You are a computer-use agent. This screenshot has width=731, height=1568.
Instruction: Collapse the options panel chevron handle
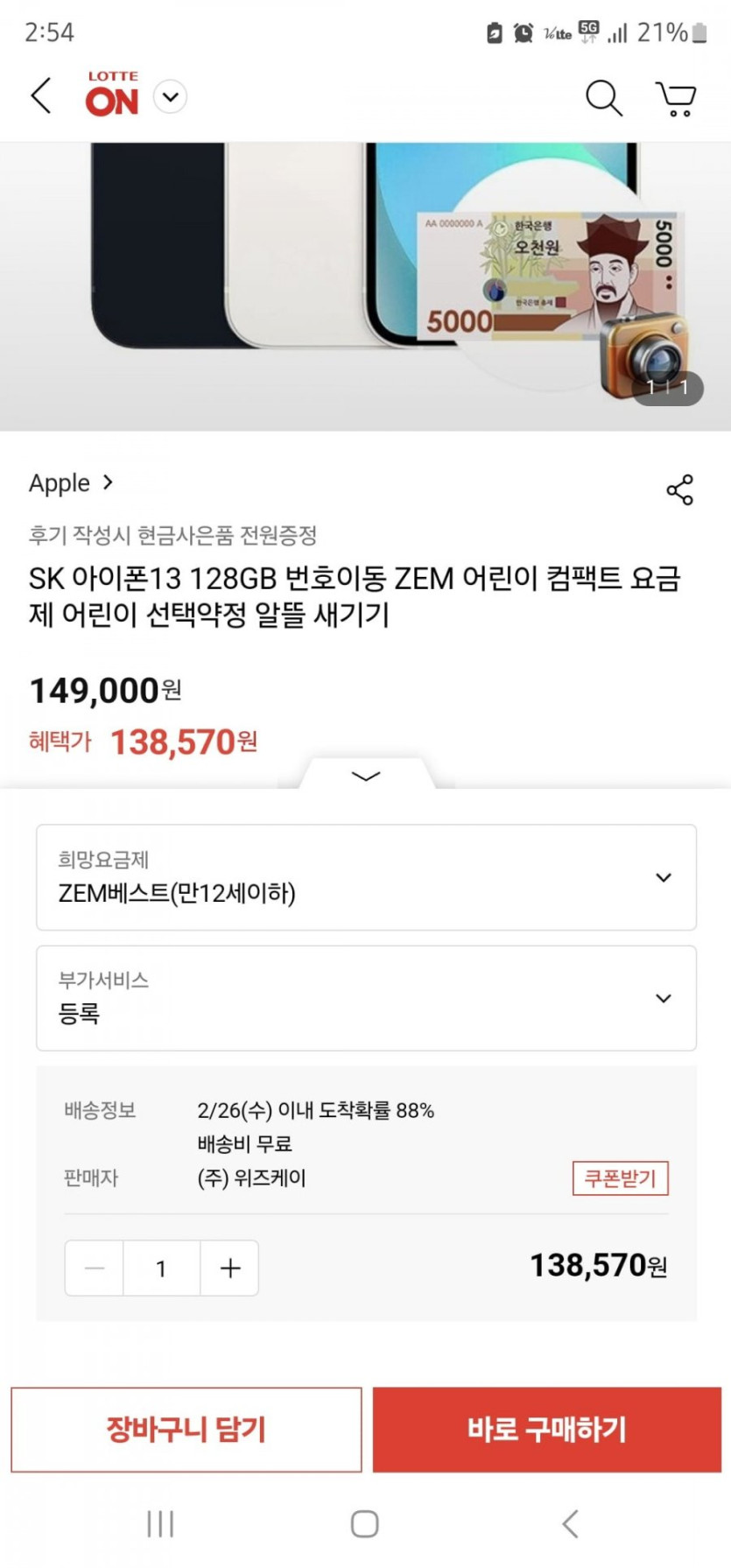click(366, 776)
